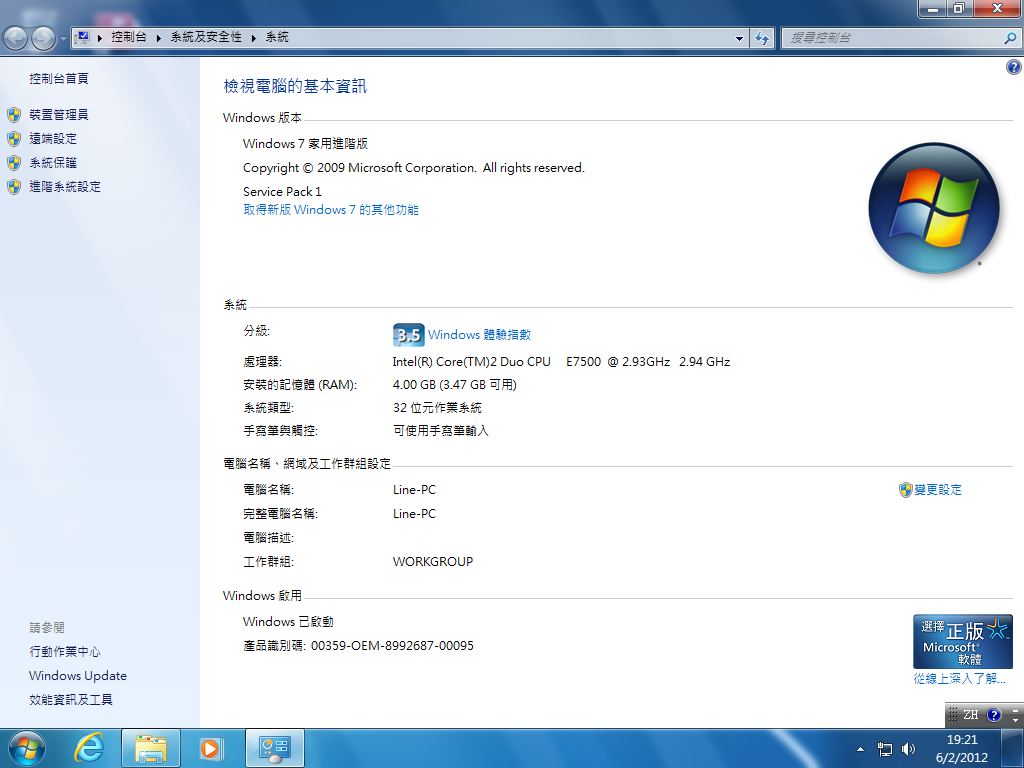Click the 變更設定 link
This screenshot has height=768, width=1024.
pyautogui.click(x=937, y=490)
